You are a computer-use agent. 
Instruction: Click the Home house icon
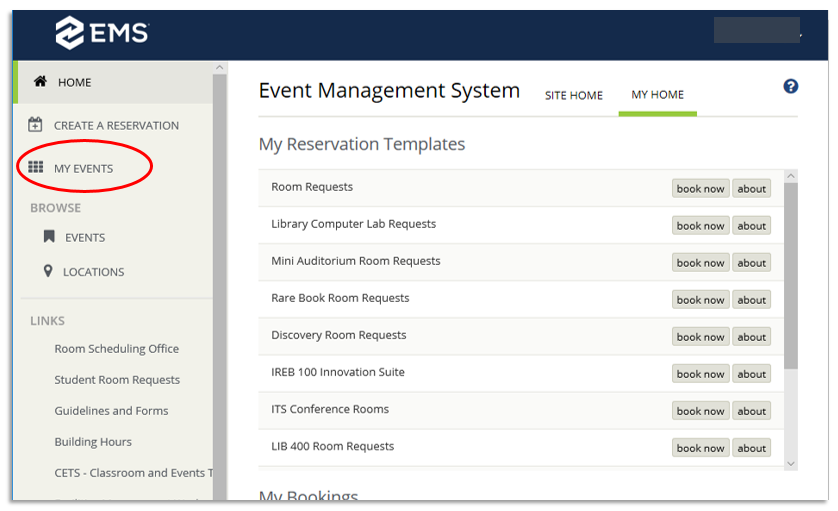40,82
